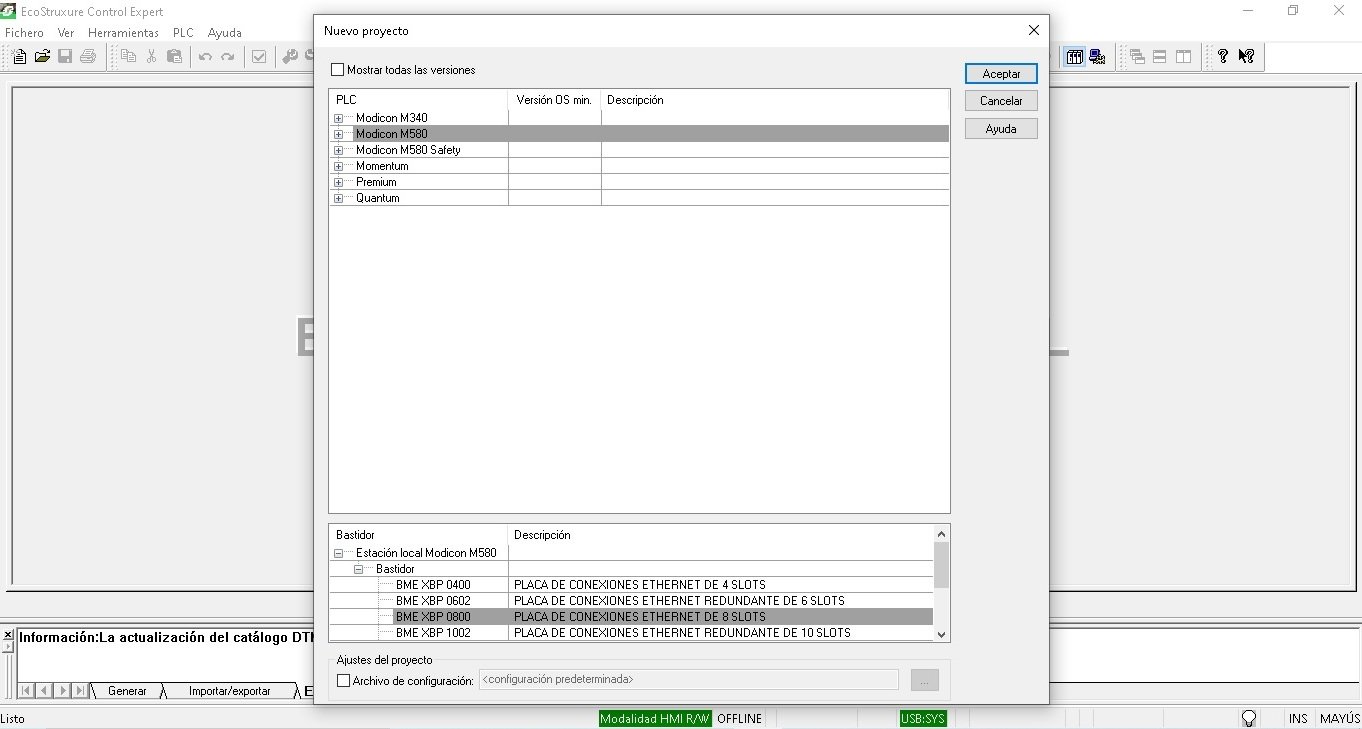Open the Ver menu
The width and height of the screenshot is (1362, 729).
tap(66, 33)
